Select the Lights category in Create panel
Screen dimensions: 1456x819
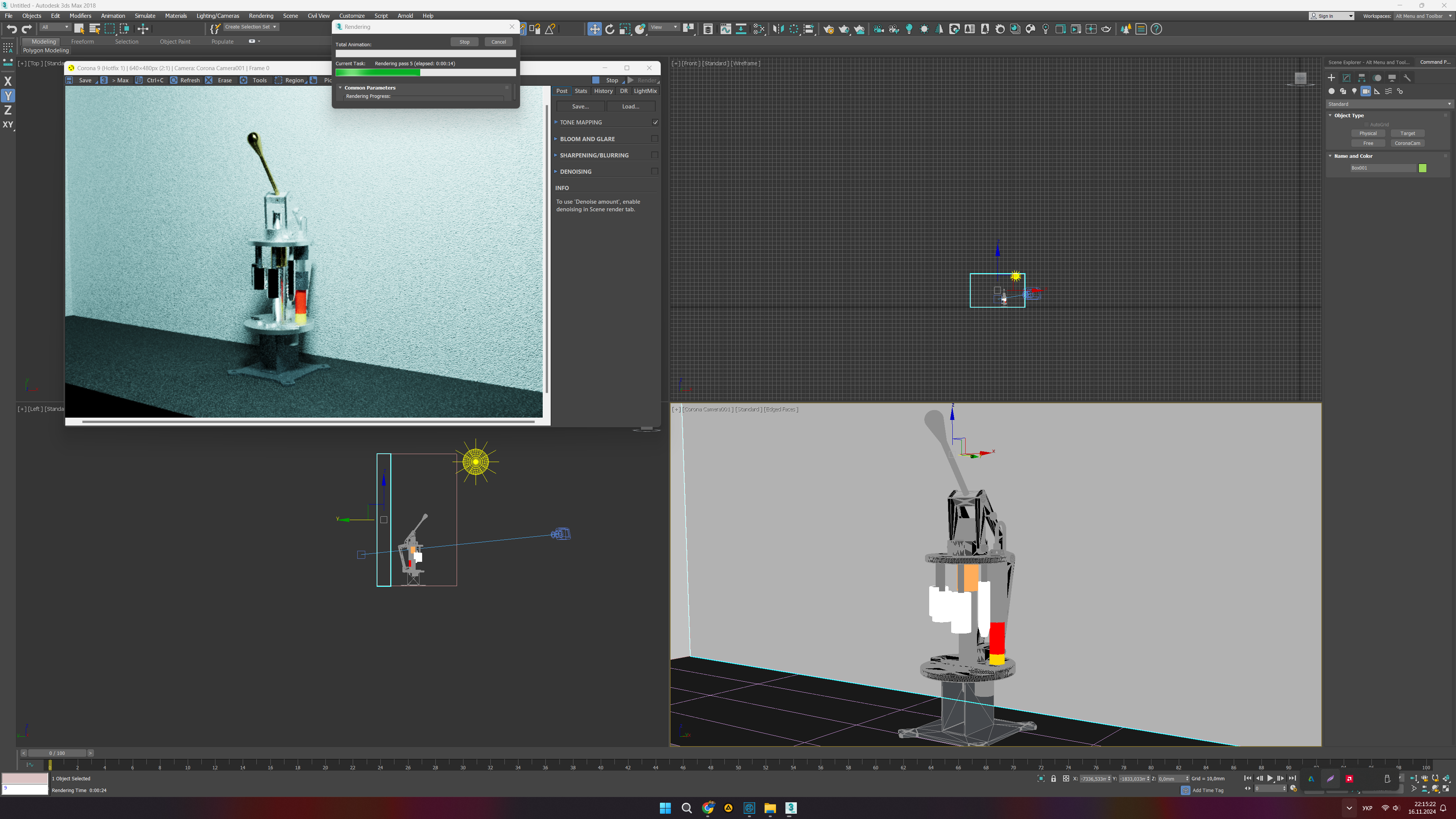click(1354, 91)
